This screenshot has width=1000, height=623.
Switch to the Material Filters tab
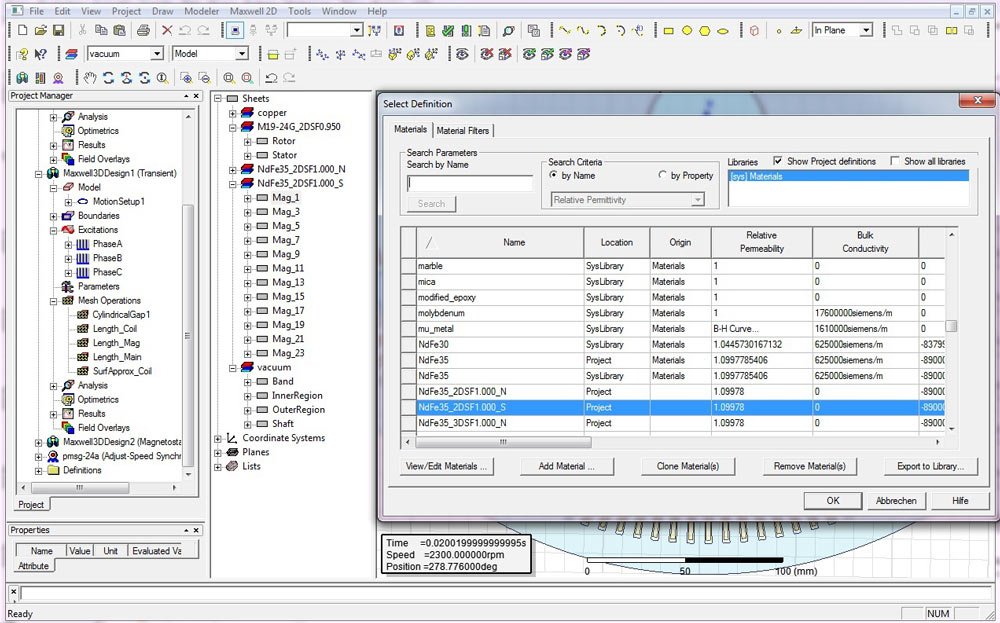point(463,130)
